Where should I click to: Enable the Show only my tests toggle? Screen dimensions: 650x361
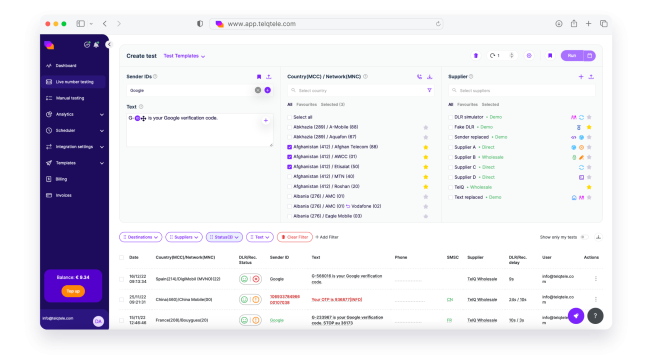coord(584,237)
